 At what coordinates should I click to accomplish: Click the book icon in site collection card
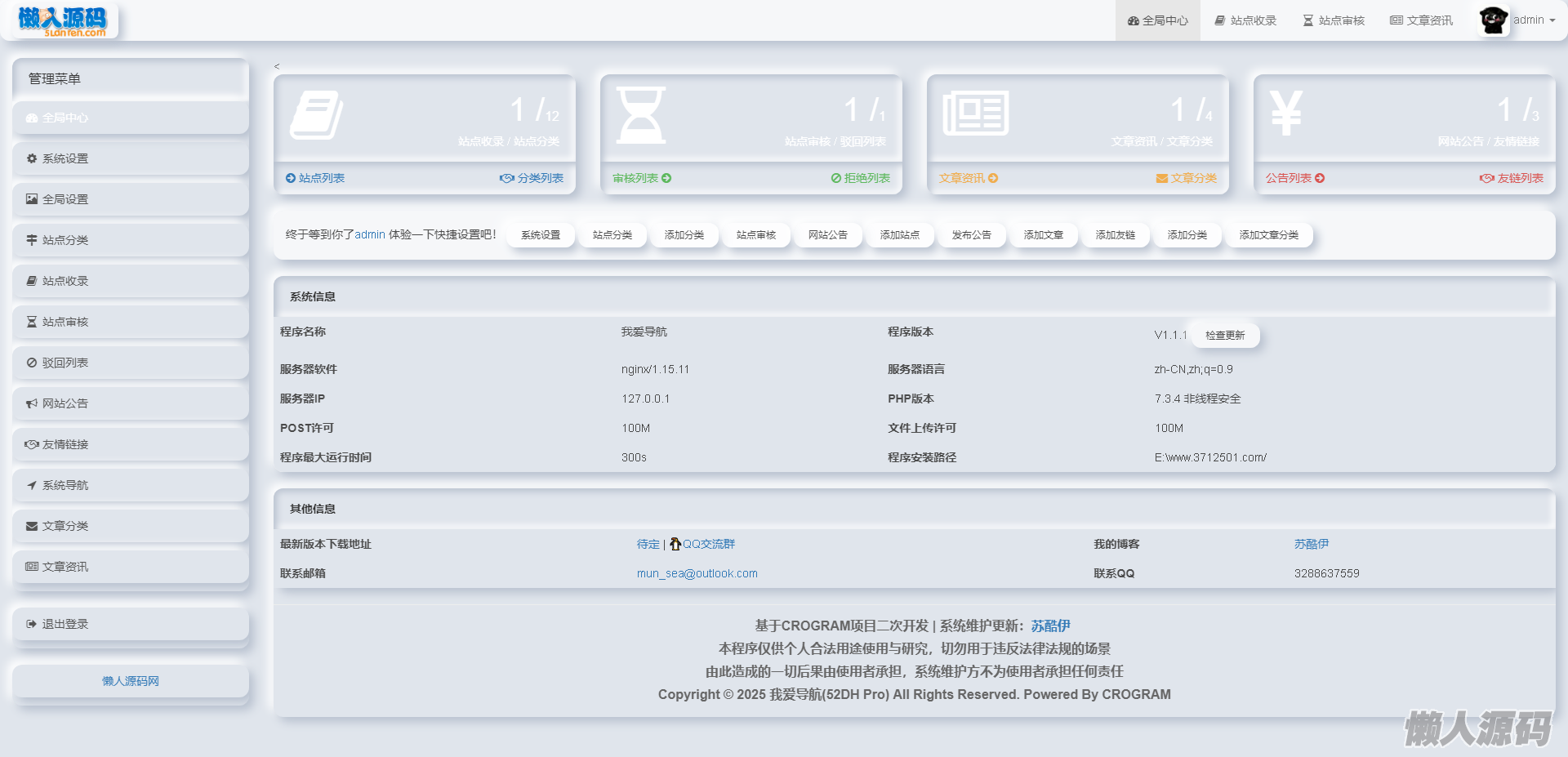pos(316,115)
